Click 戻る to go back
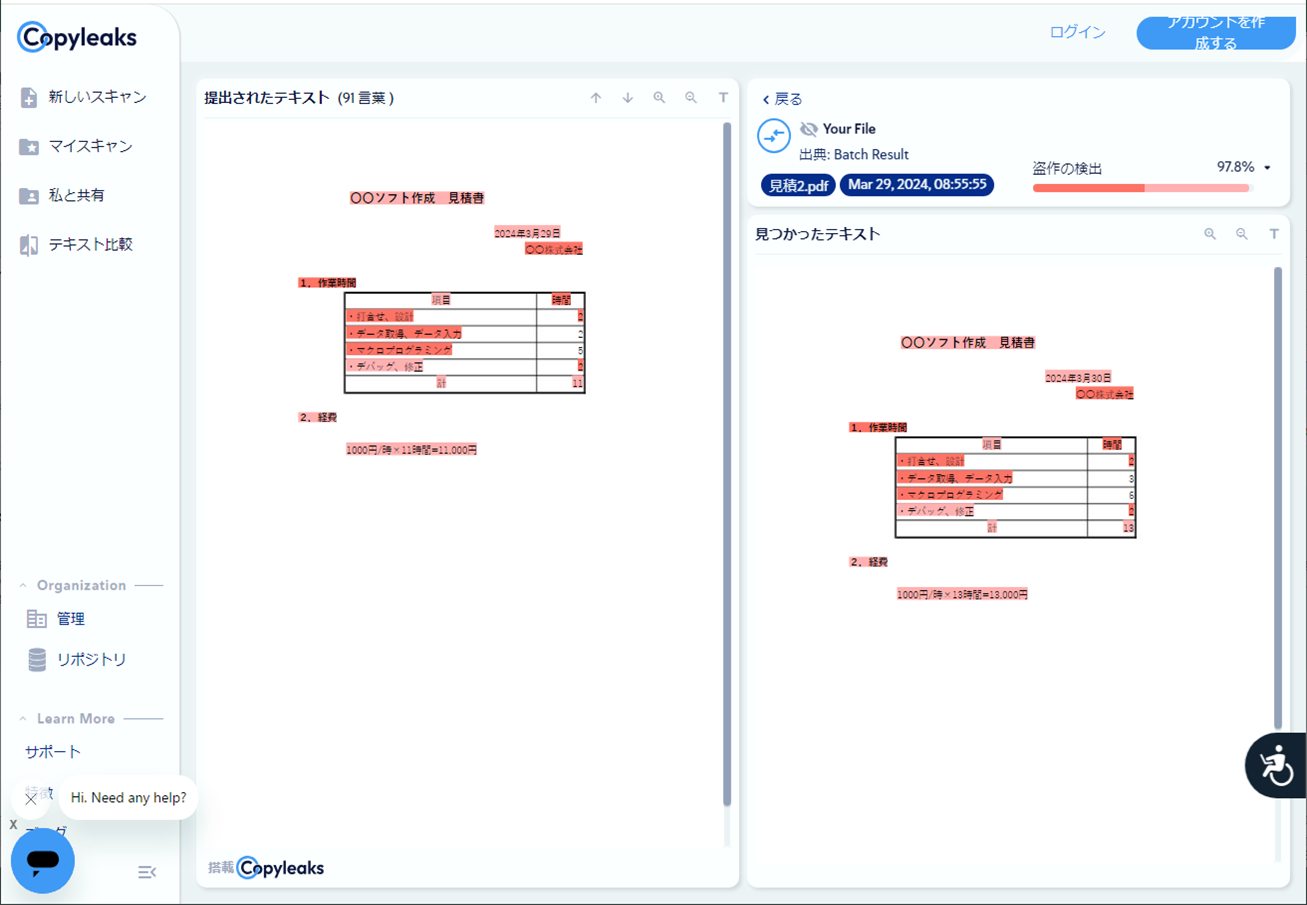 click(x=782, y=99)
